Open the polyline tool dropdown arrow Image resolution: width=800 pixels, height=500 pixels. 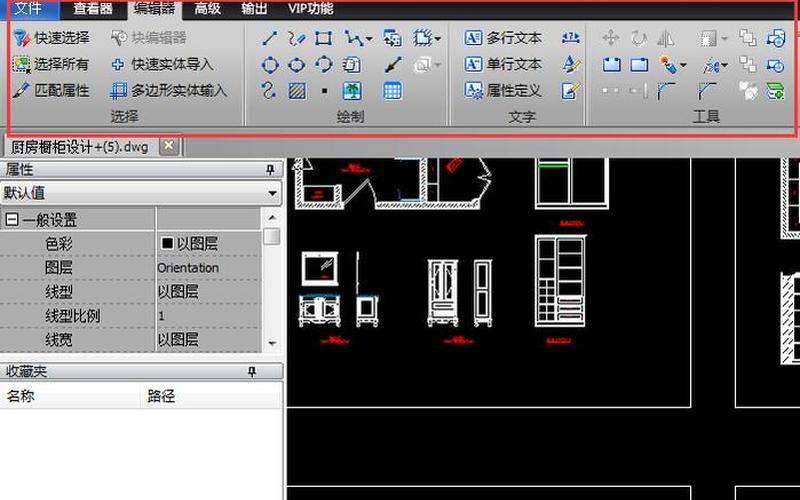coord(369,39)
